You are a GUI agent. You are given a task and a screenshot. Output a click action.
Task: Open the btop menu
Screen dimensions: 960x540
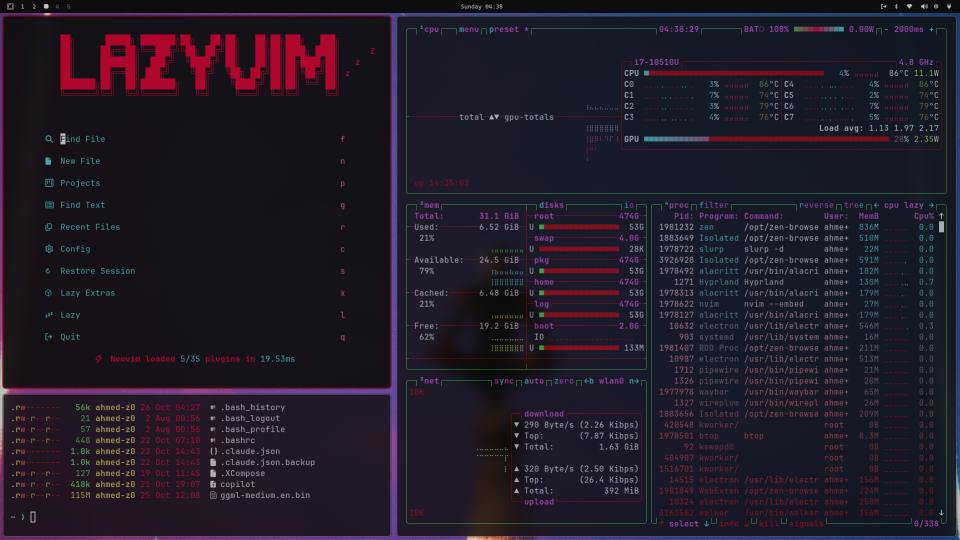point(468,30)
